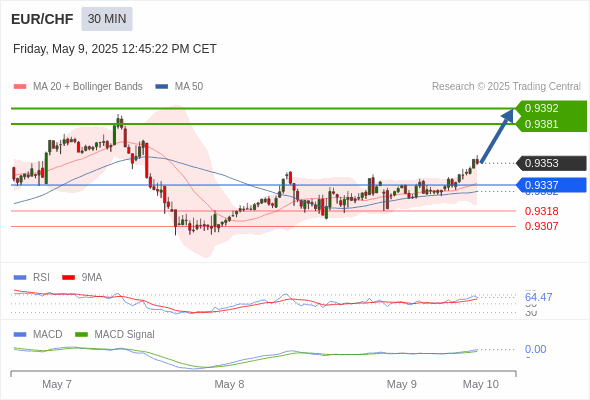This screenshot has height=400, width=590.
Task: Click the RSI 64.47 value label
Action: (538, 297)
